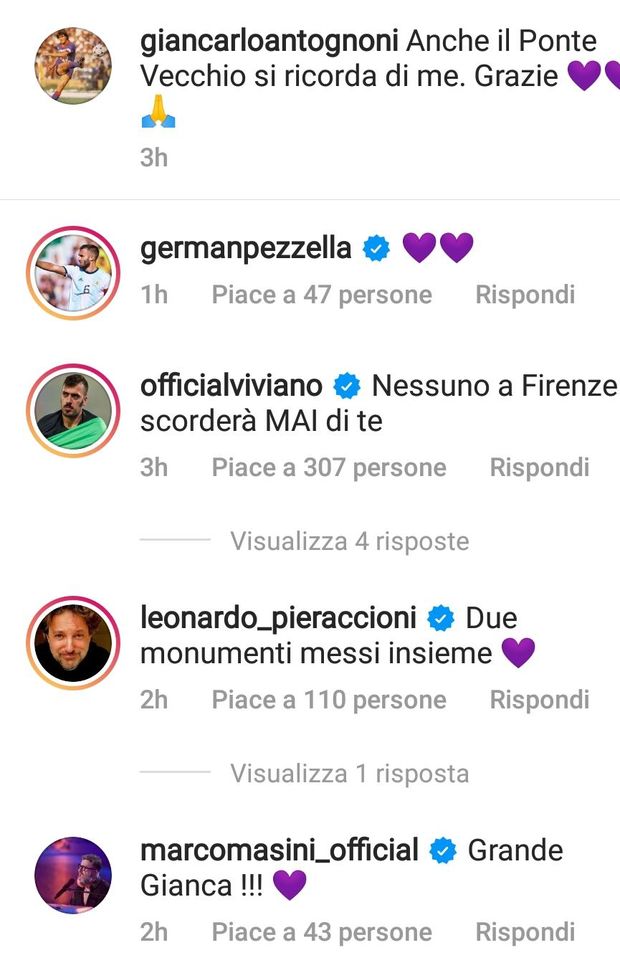
Task: Click leonardo_pieraccioni's verification checkmark
Action: [440, 618]
